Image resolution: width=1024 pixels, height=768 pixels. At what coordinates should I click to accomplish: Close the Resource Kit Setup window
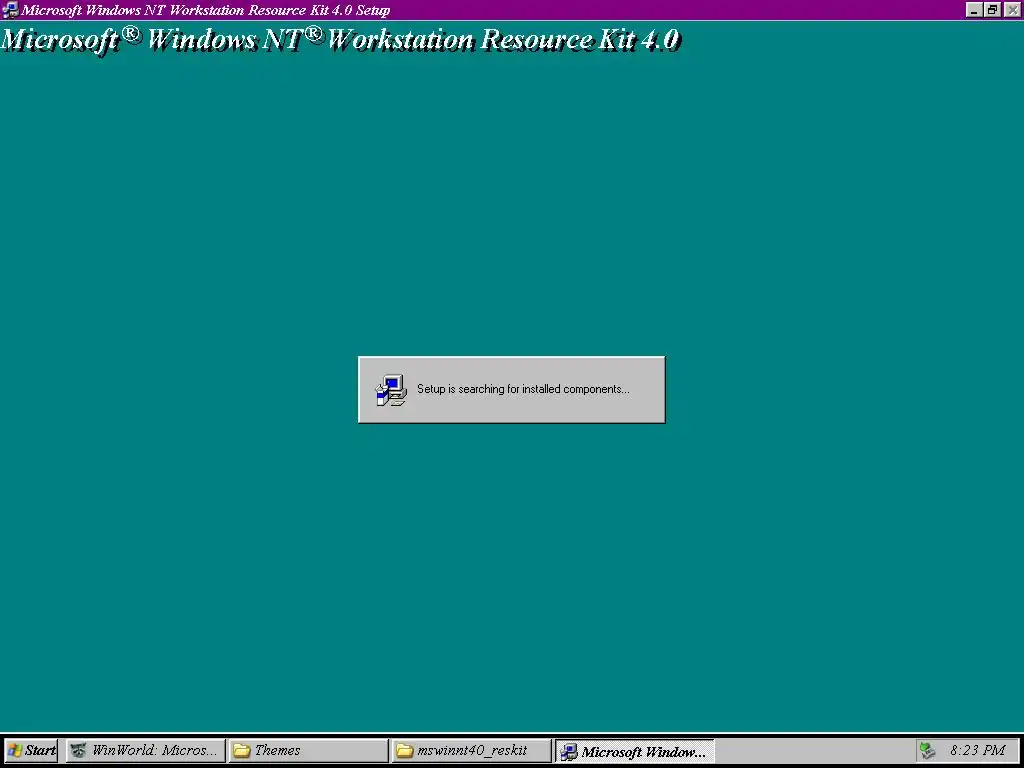point(1014,10)
